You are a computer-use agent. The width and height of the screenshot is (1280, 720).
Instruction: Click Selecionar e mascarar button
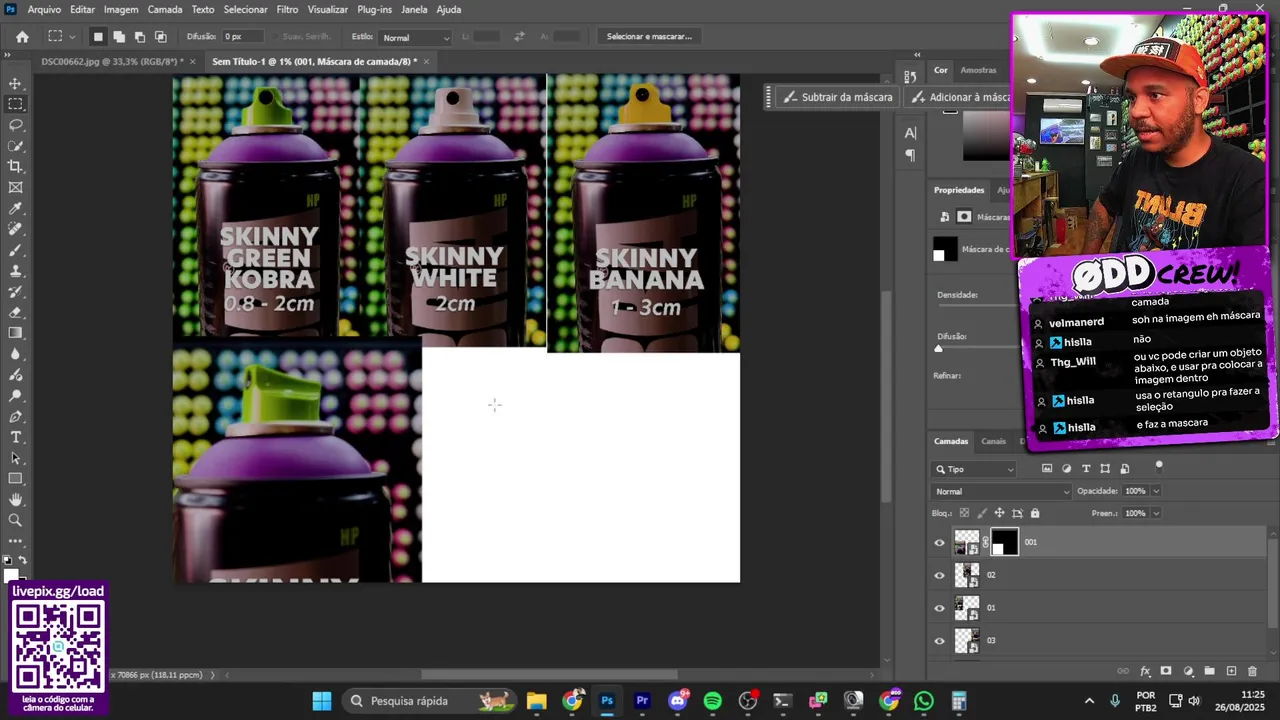click(649, 37)
